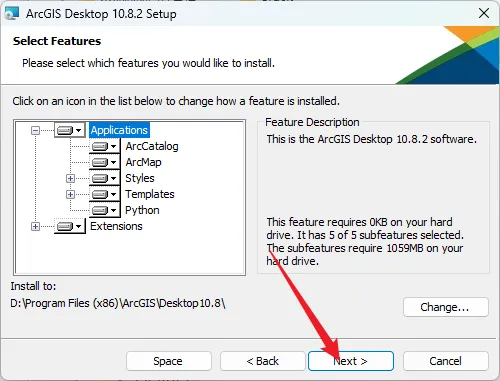Open the ArcCatalog feature install dropdown icon
This screenshot has width=500, height=381.
(x=104, y=146)
